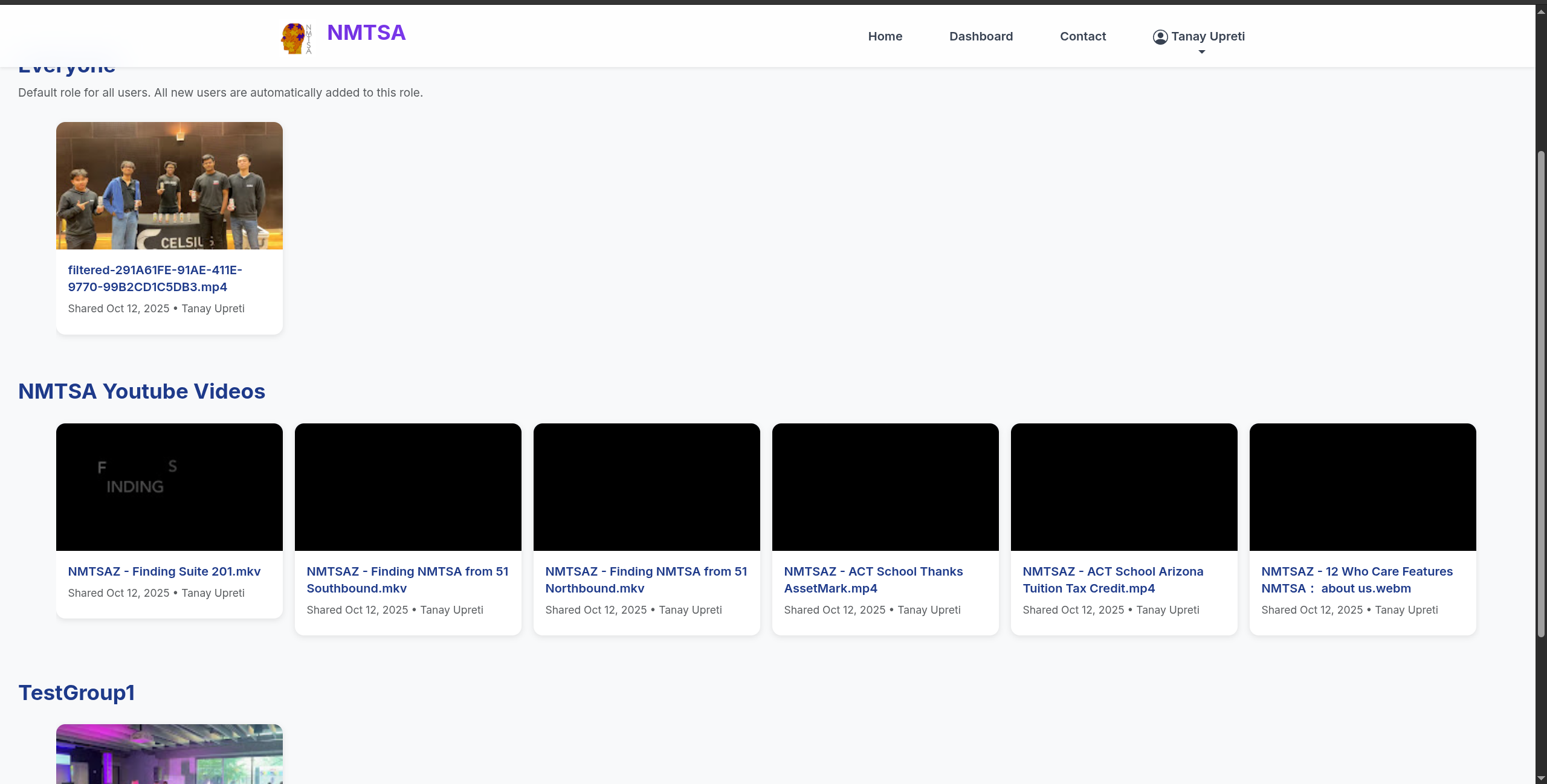Screen dimensions: 1547x784
Task: Click the scrollbar down arrow
Action: pos(1540,779)
